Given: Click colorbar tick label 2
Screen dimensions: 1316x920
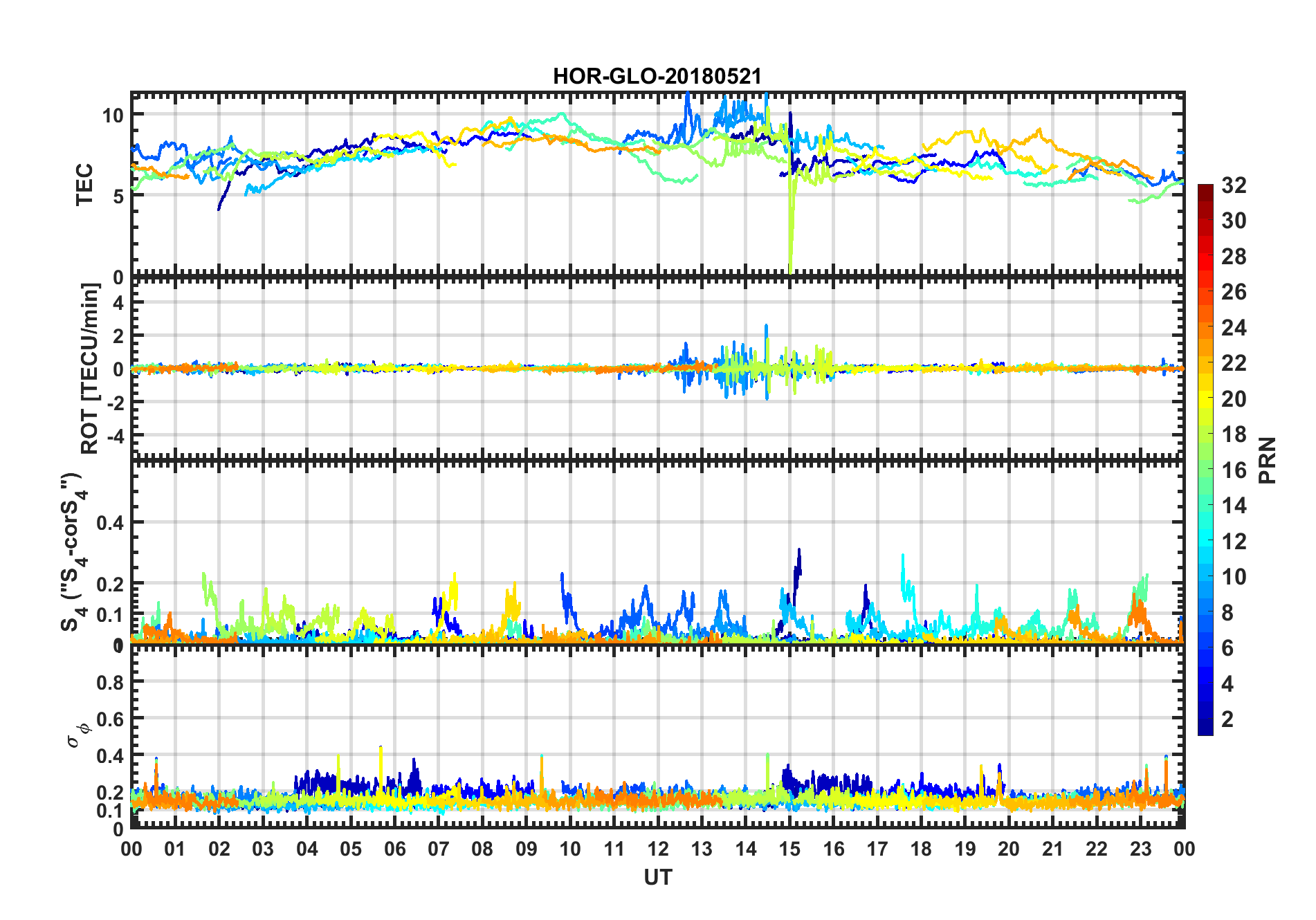Looking at the screenshot, I should point(1227,719).
